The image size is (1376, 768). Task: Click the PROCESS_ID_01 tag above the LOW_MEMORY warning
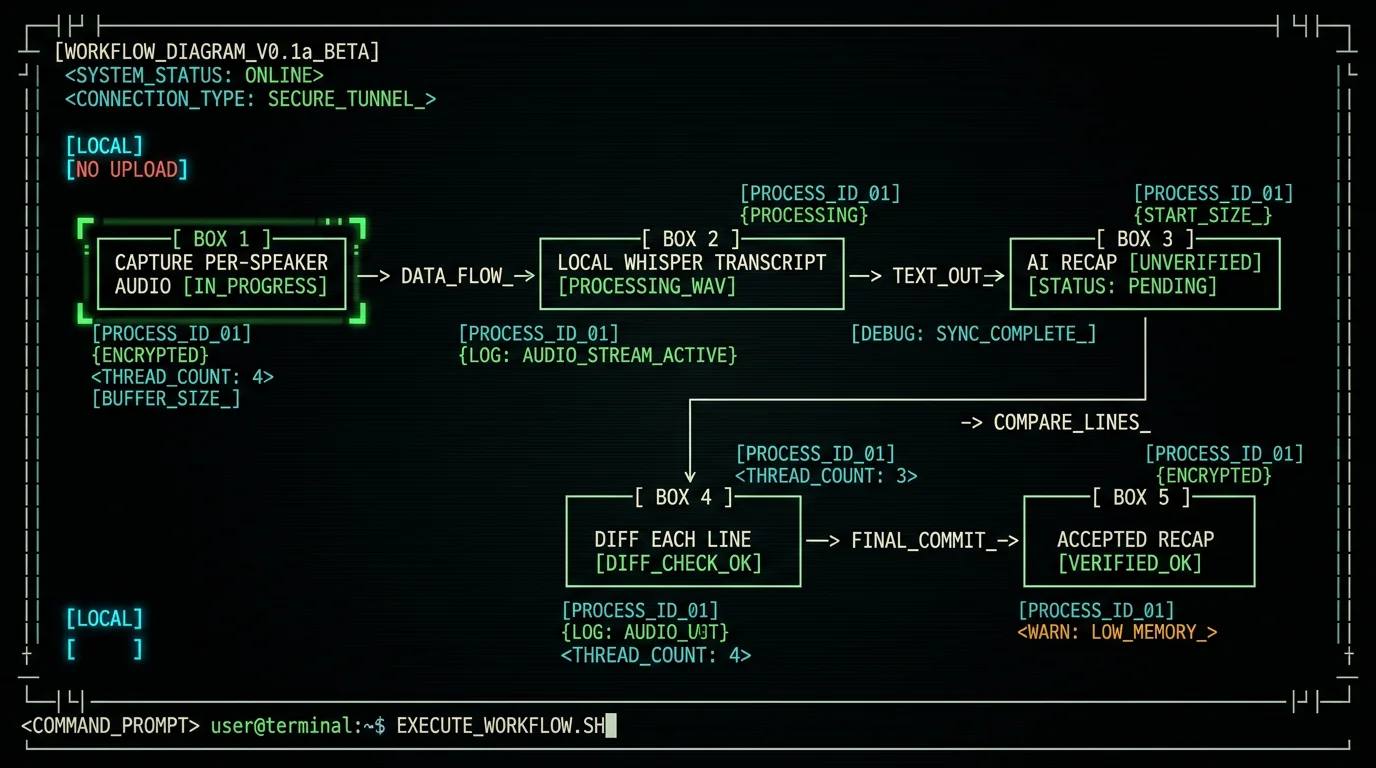[1096, 610]
